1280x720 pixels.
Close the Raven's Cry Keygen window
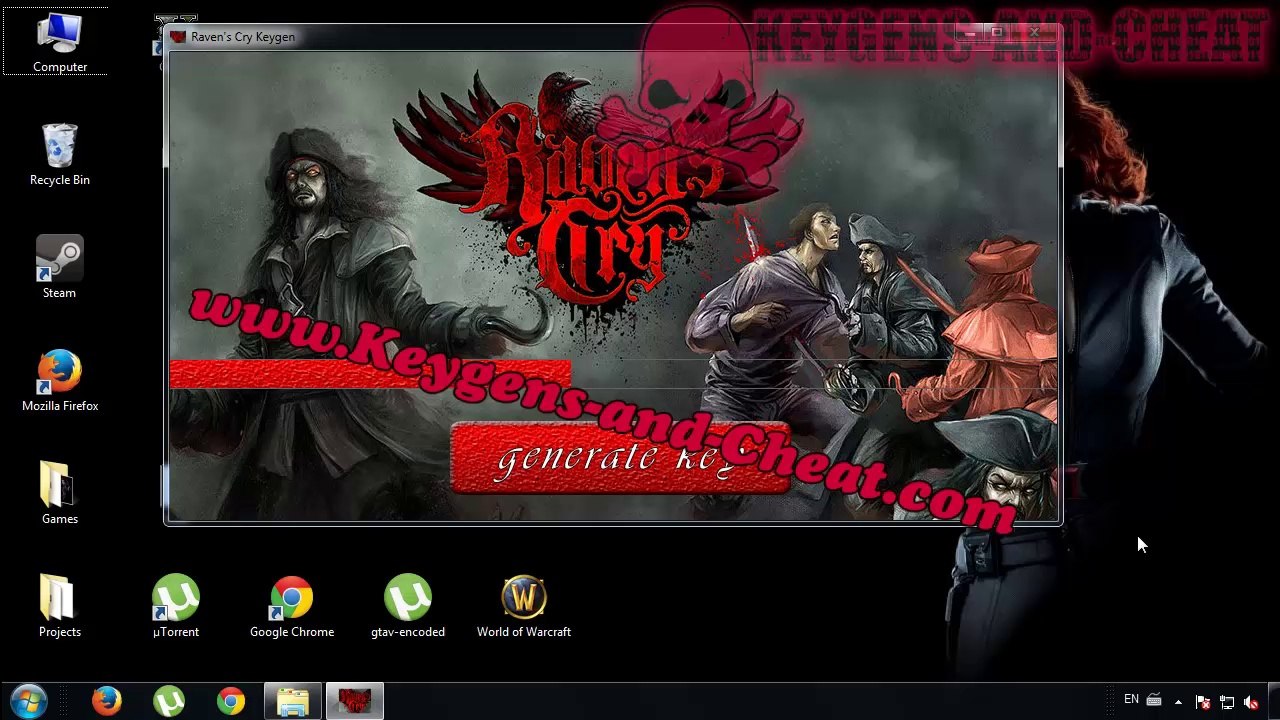coord(1033,34)
